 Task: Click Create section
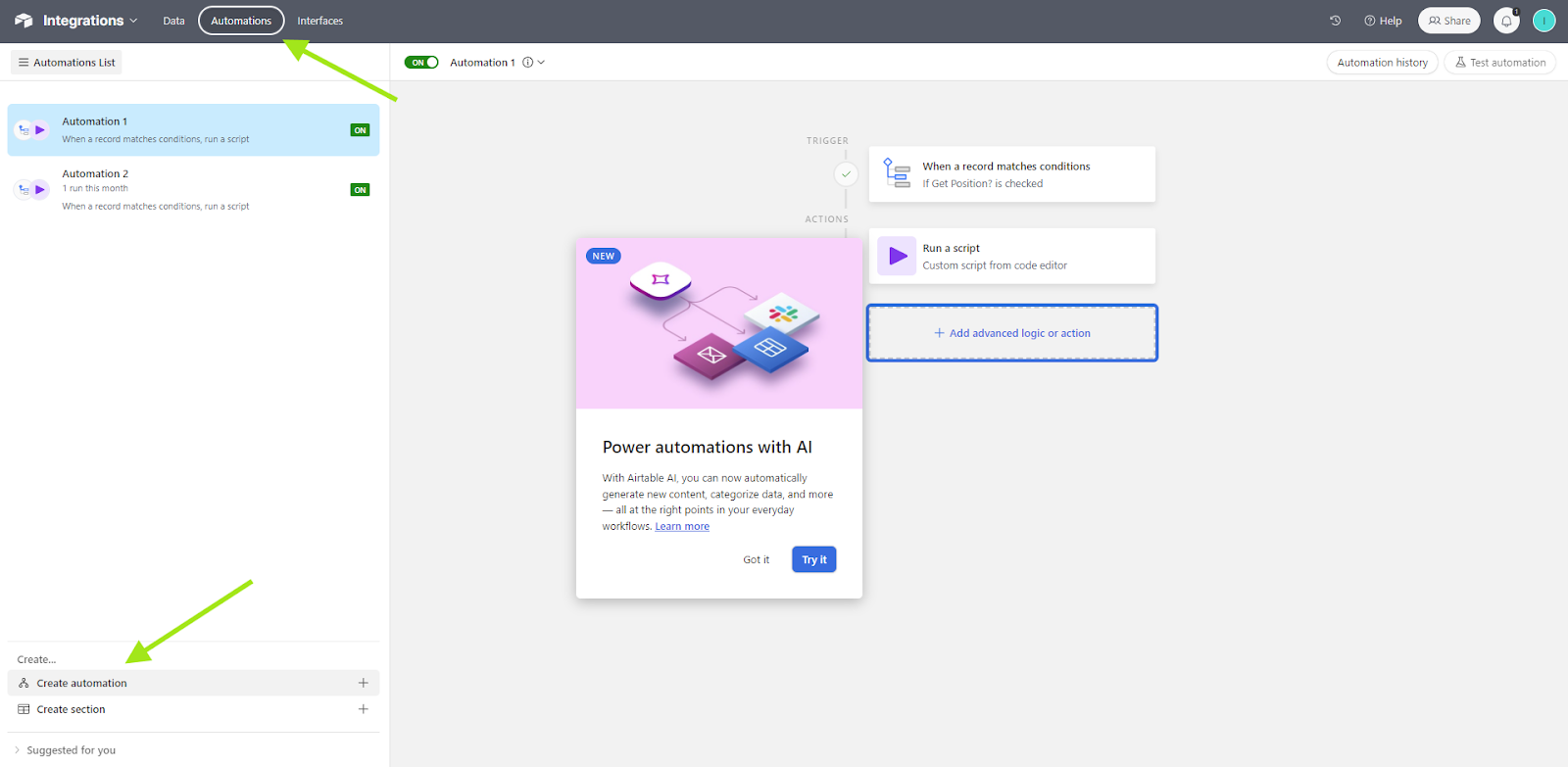point(193,709)
